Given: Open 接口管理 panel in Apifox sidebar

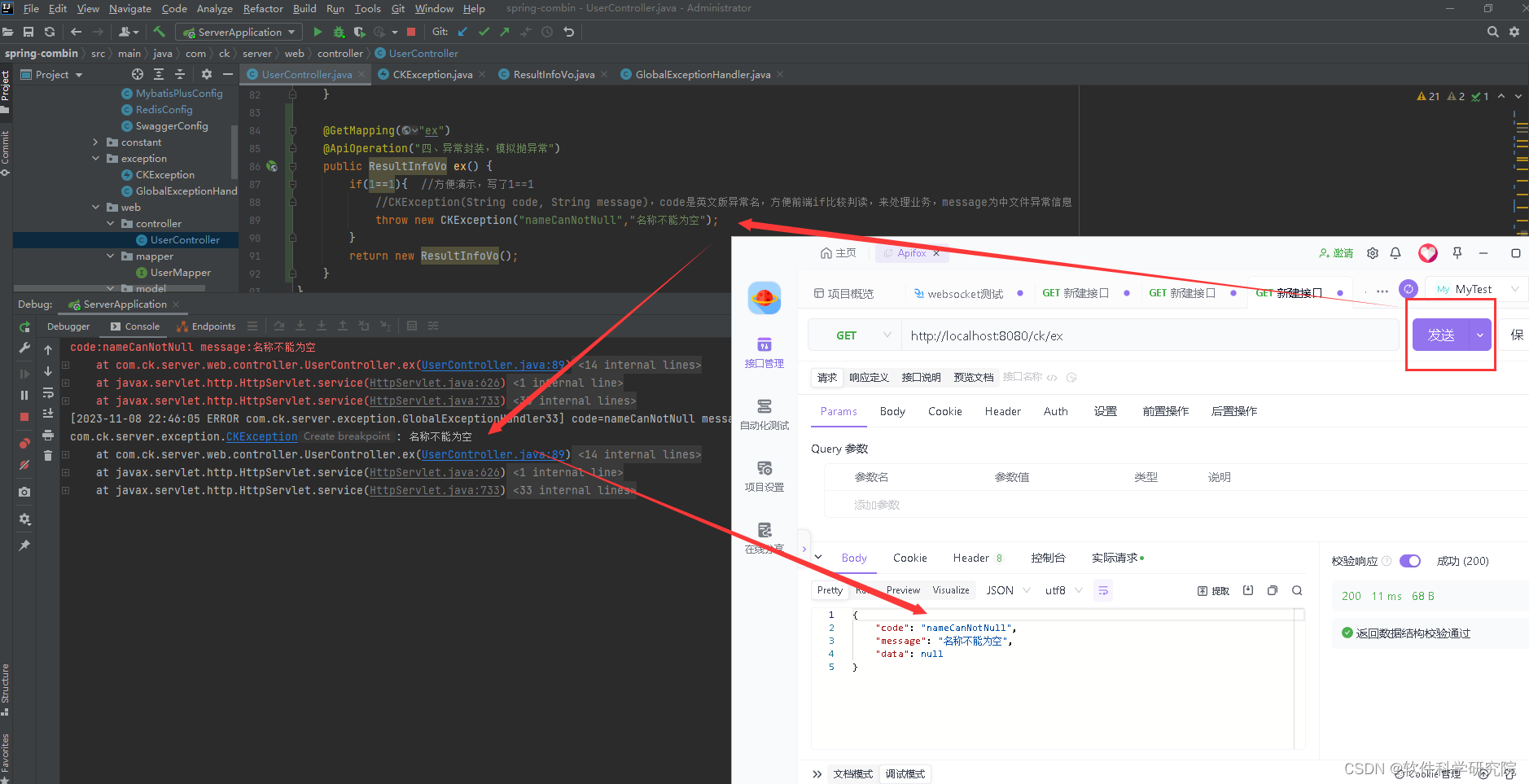Looking at the screenshot, I should point(764,352).
